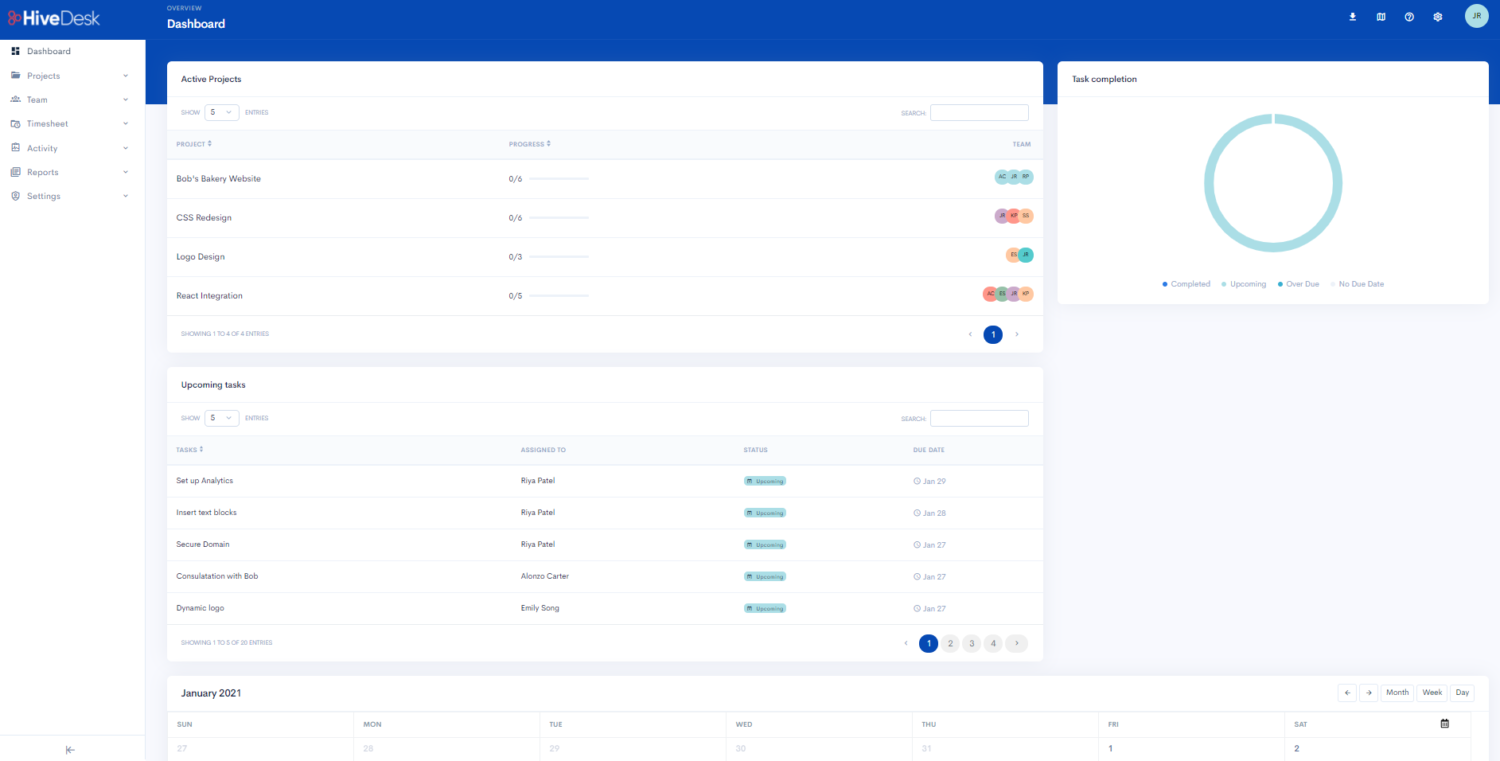Screen dimensions: 1500x761
Task: Switch the calendar to Week view
Action: point(1432,692)
